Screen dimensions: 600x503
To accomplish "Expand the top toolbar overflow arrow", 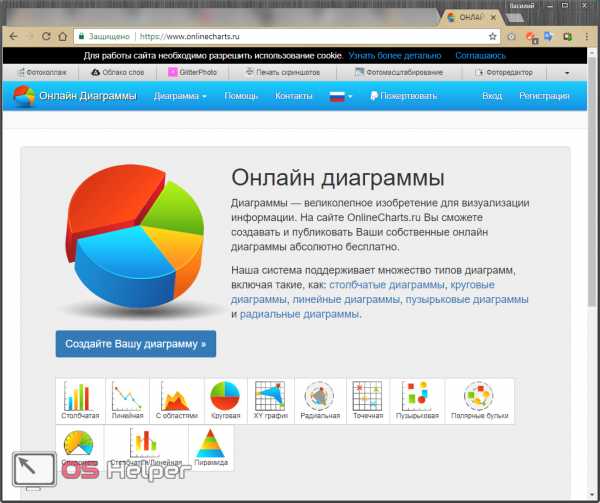I will click(x=567, y=73).
